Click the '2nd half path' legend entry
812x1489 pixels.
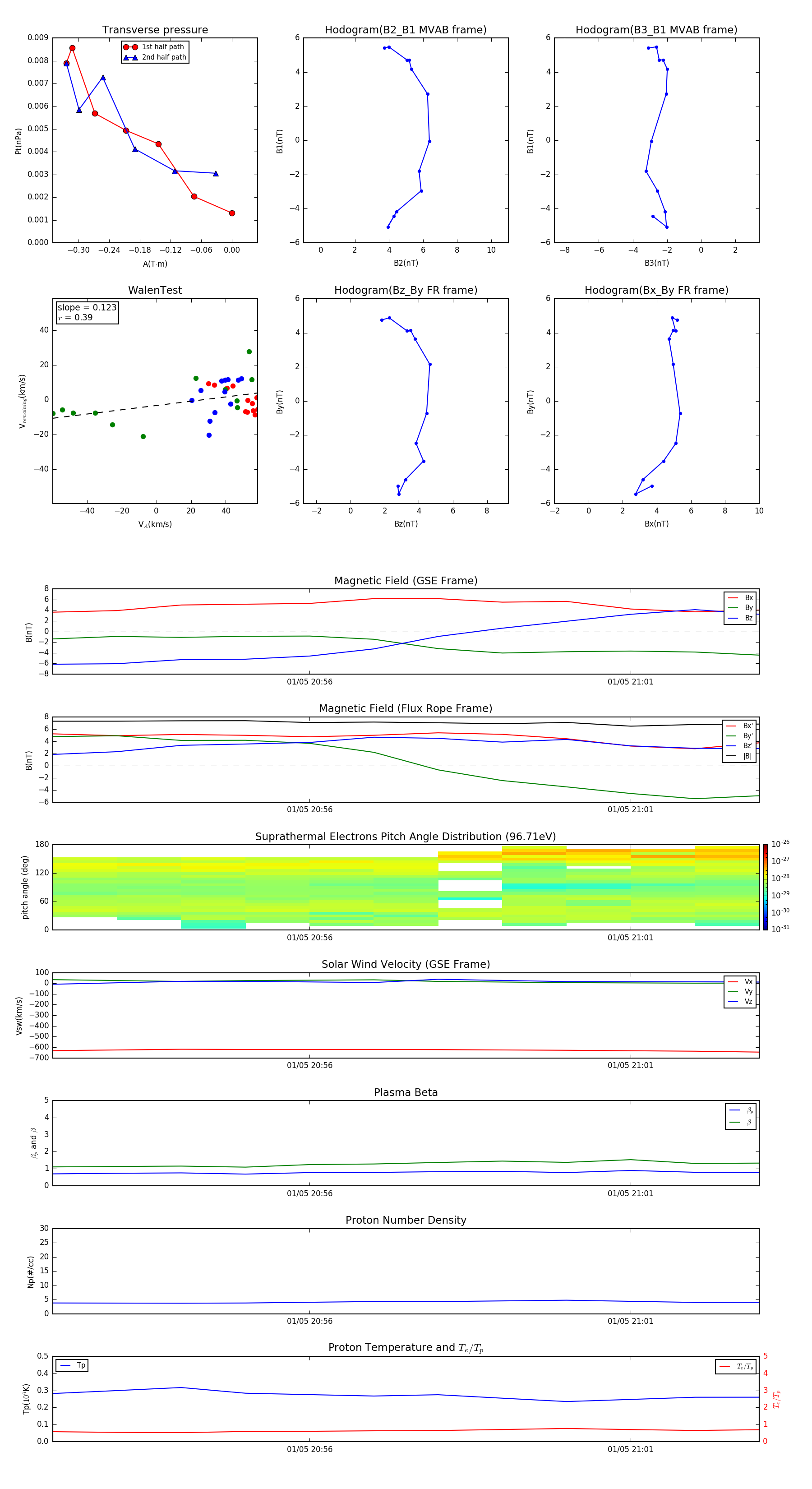[x=156, y=57]
